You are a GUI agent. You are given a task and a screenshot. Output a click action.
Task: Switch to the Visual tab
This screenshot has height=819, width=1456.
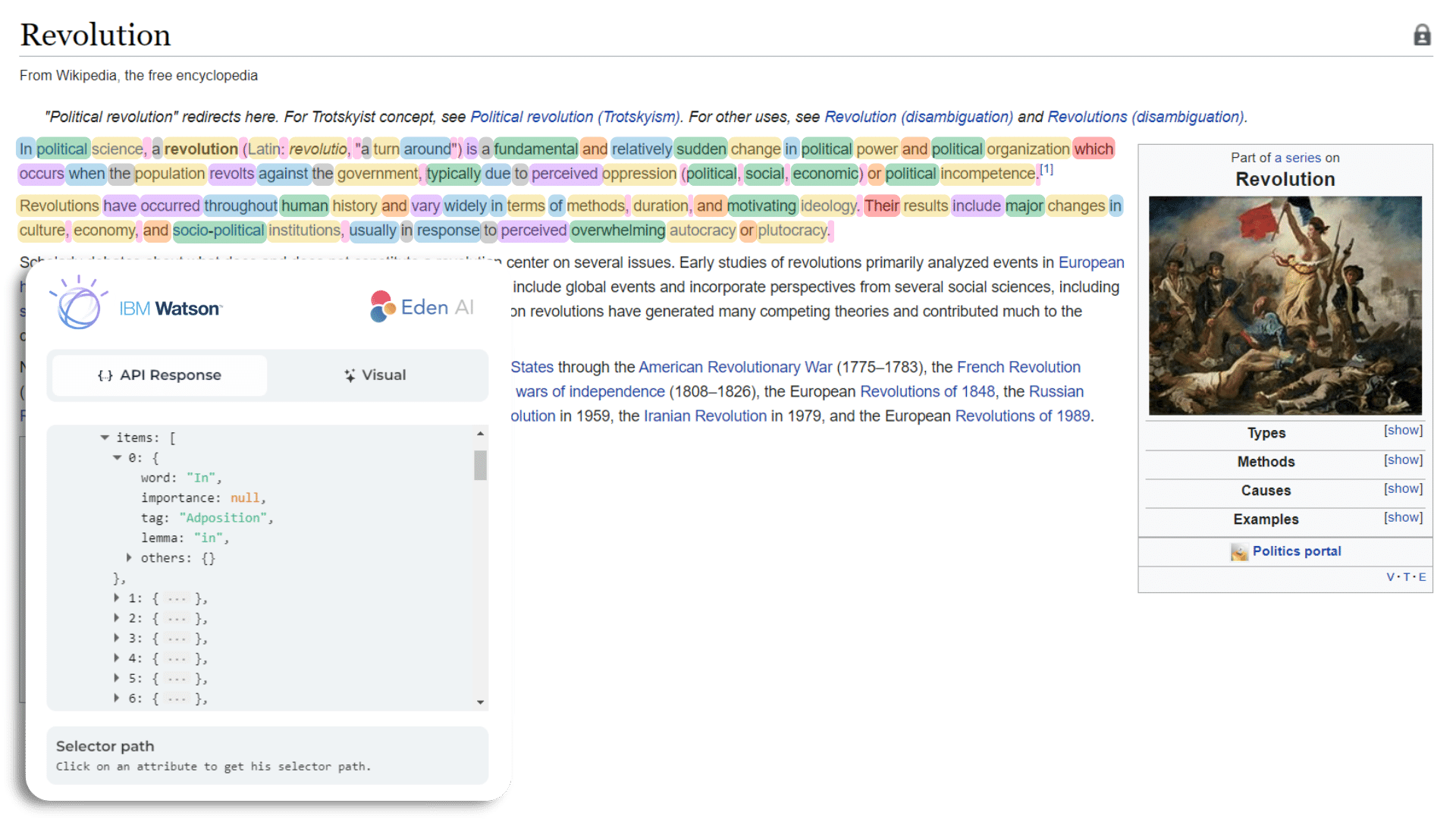coord(375,375)
